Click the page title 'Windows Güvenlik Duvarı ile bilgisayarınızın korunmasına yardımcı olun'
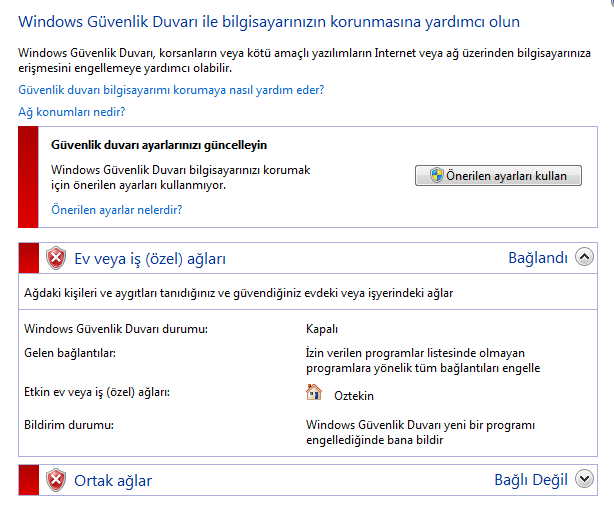 [269, 22]
